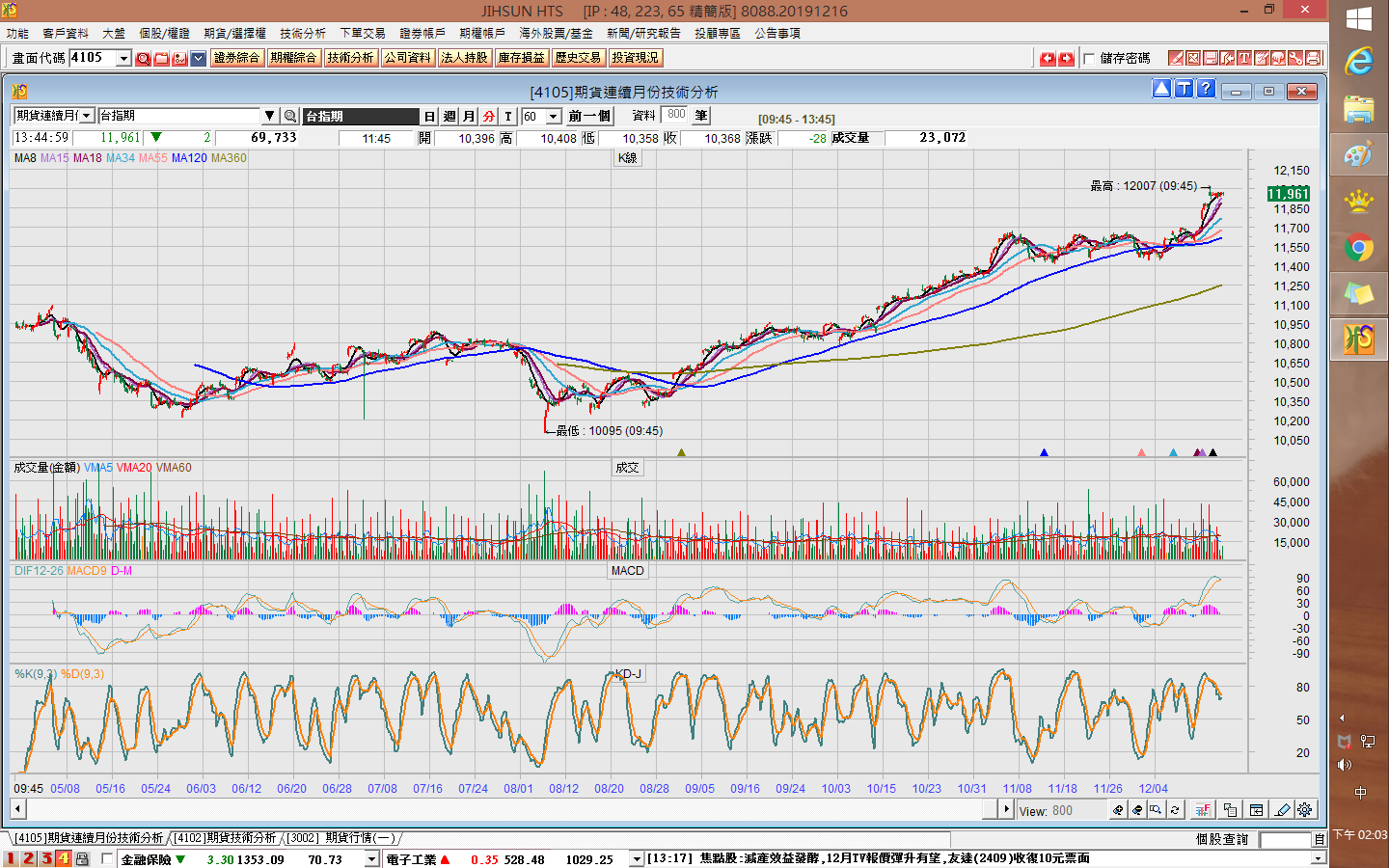Screen dimensions: 1389x868
Task: Switch to status page 1 button
Action: [12, 858]
